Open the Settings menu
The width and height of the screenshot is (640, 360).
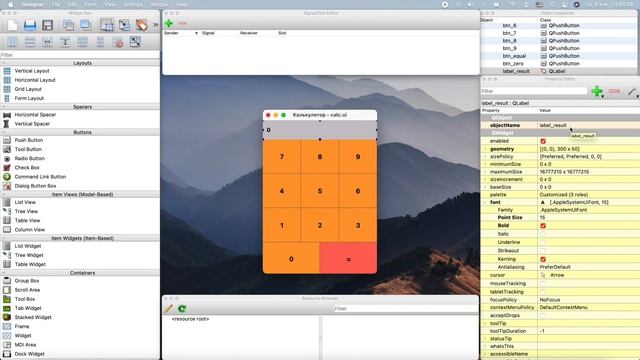point(133,4)
